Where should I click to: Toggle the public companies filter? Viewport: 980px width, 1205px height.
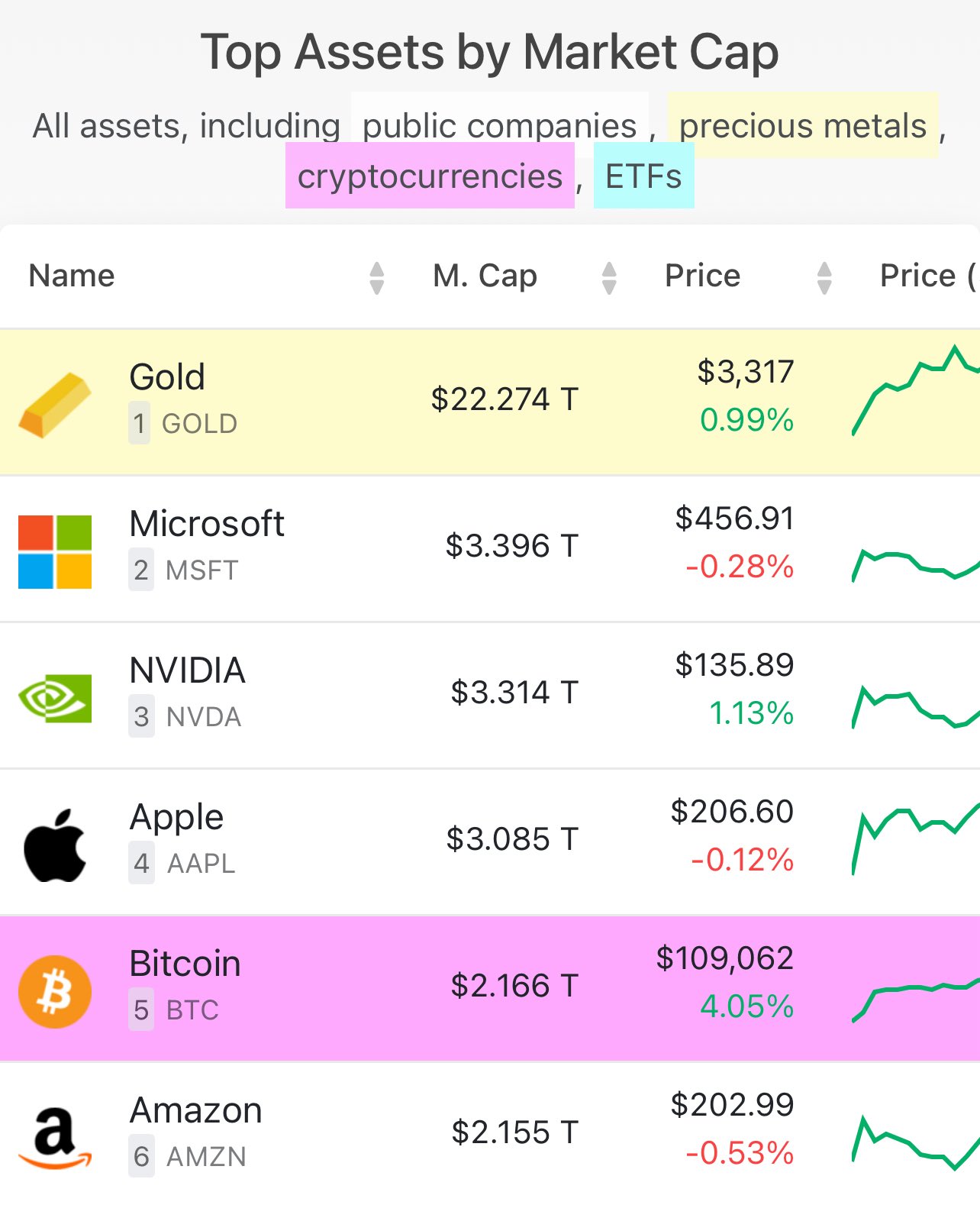coord(500,125)
